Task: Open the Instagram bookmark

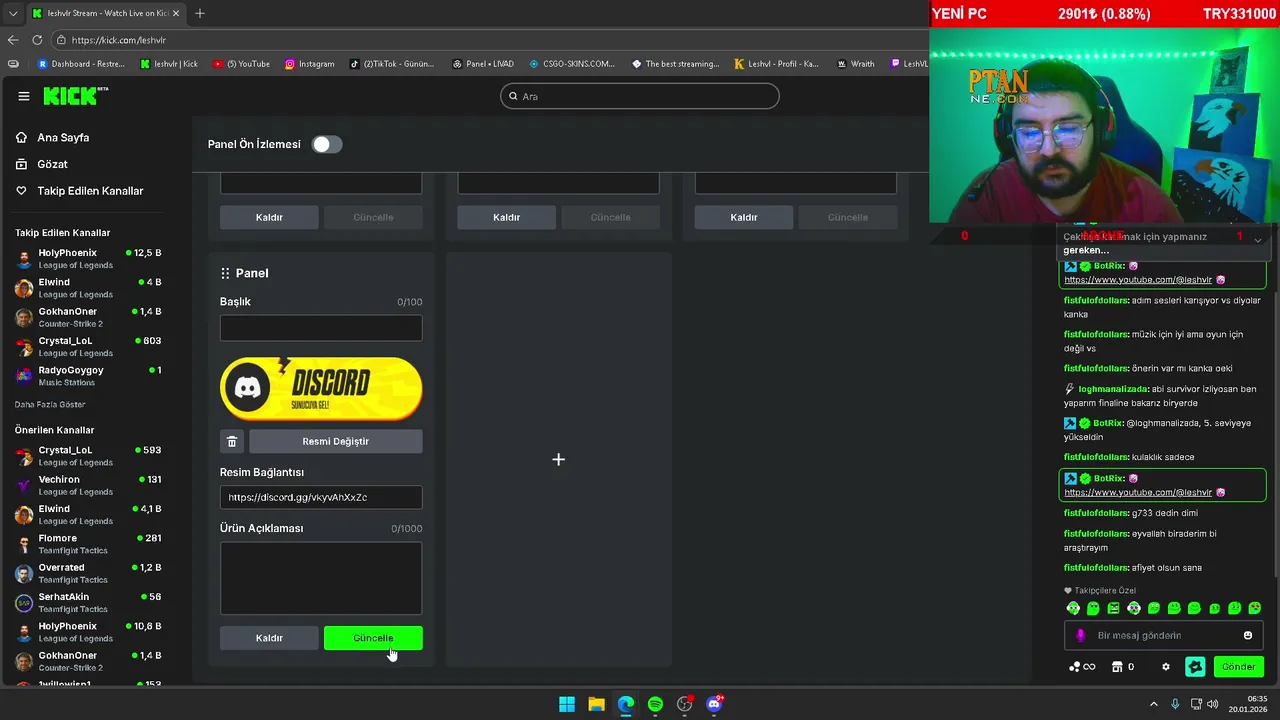Action: [x=309, y=64]
